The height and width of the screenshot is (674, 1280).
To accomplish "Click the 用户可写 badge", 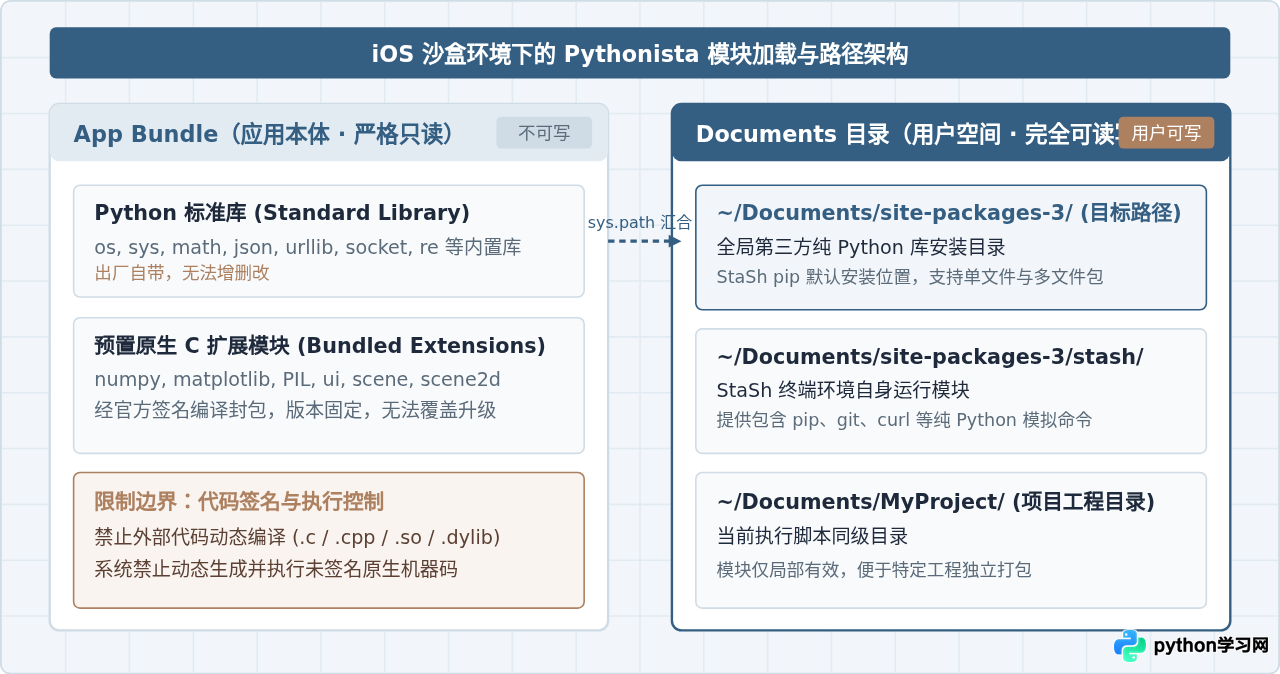I will 1166,133.
